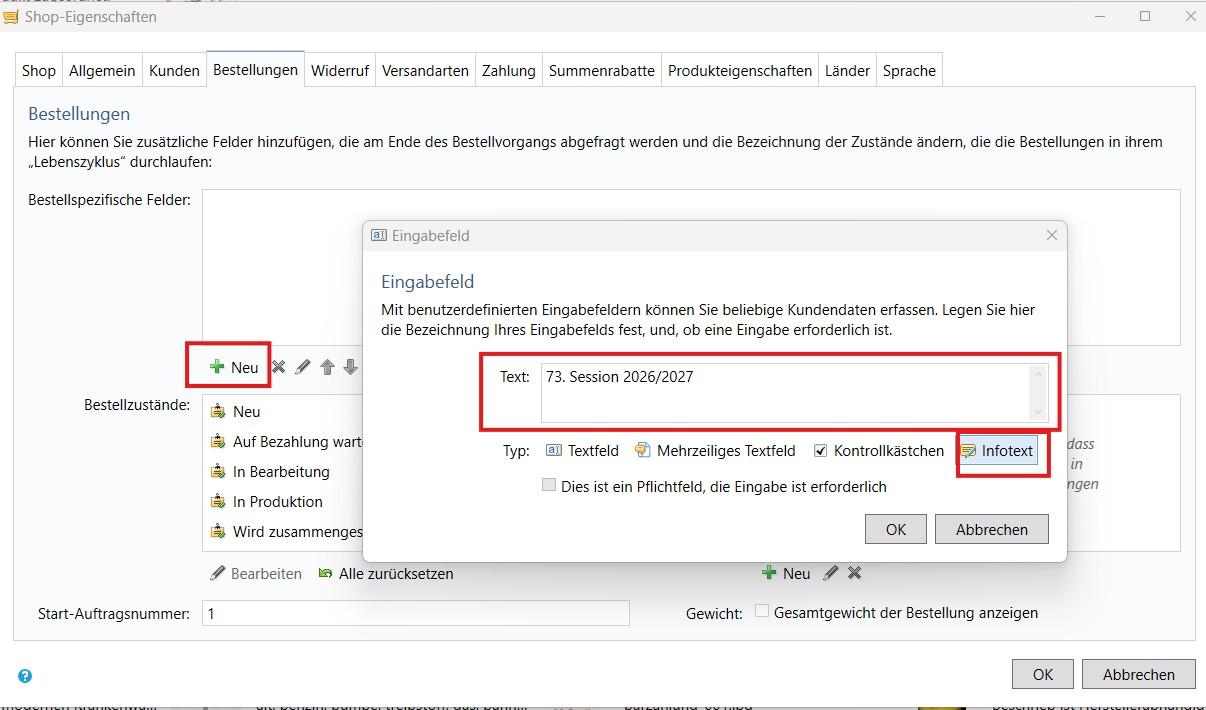
Task: Click the Start-Auftragsnummer input field
Action: [416, 613]
